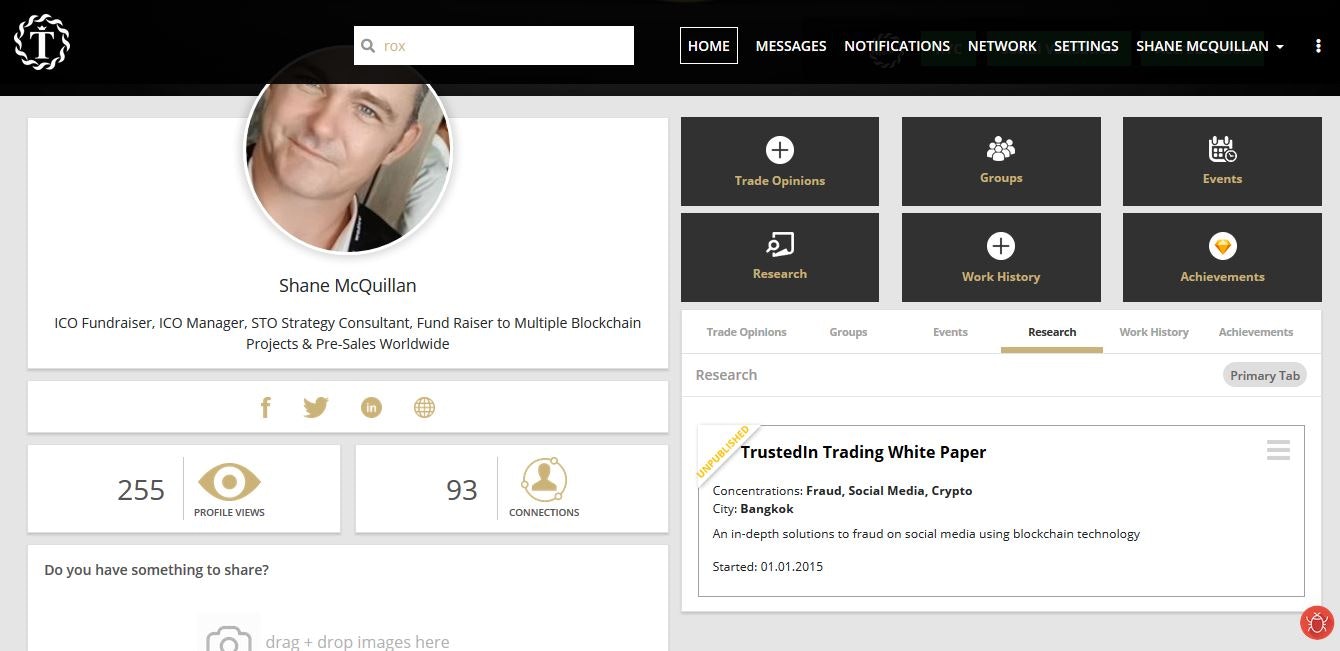Image resolution: width=1340 pixels, height=651 pixels.
Task: Open the TrustedIn Trading White Paper
Action: click(863, 452)
